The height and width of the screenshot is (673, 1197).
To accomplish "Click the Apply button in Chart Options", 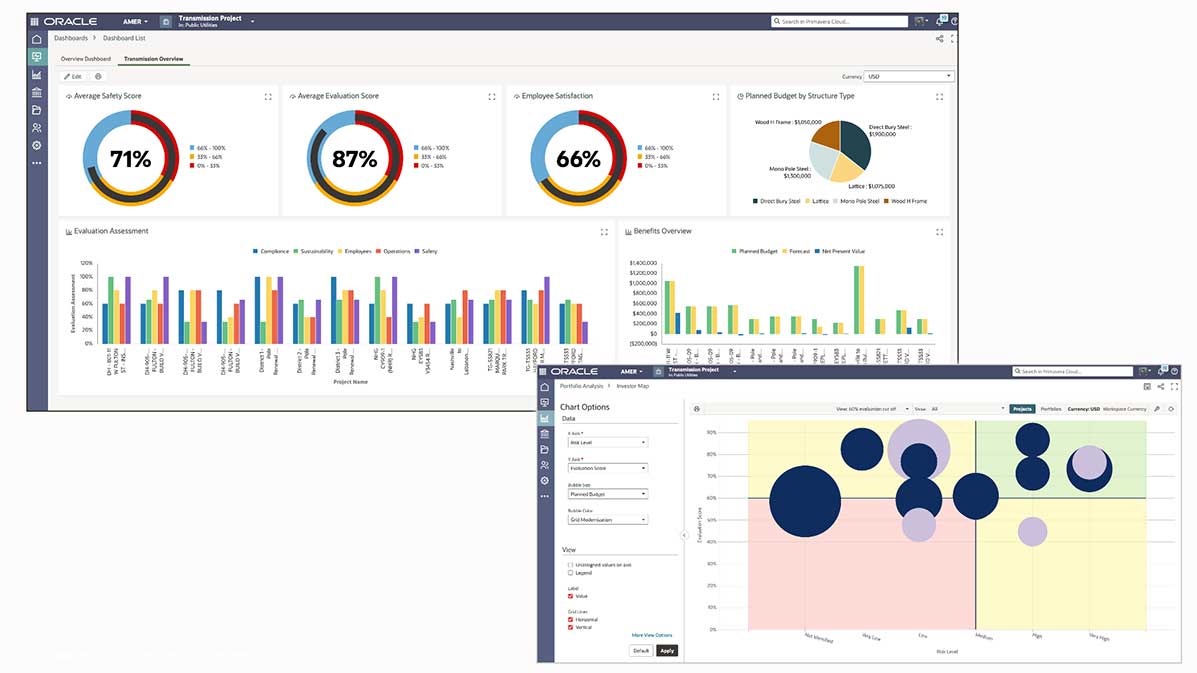I will pos(667,650).
